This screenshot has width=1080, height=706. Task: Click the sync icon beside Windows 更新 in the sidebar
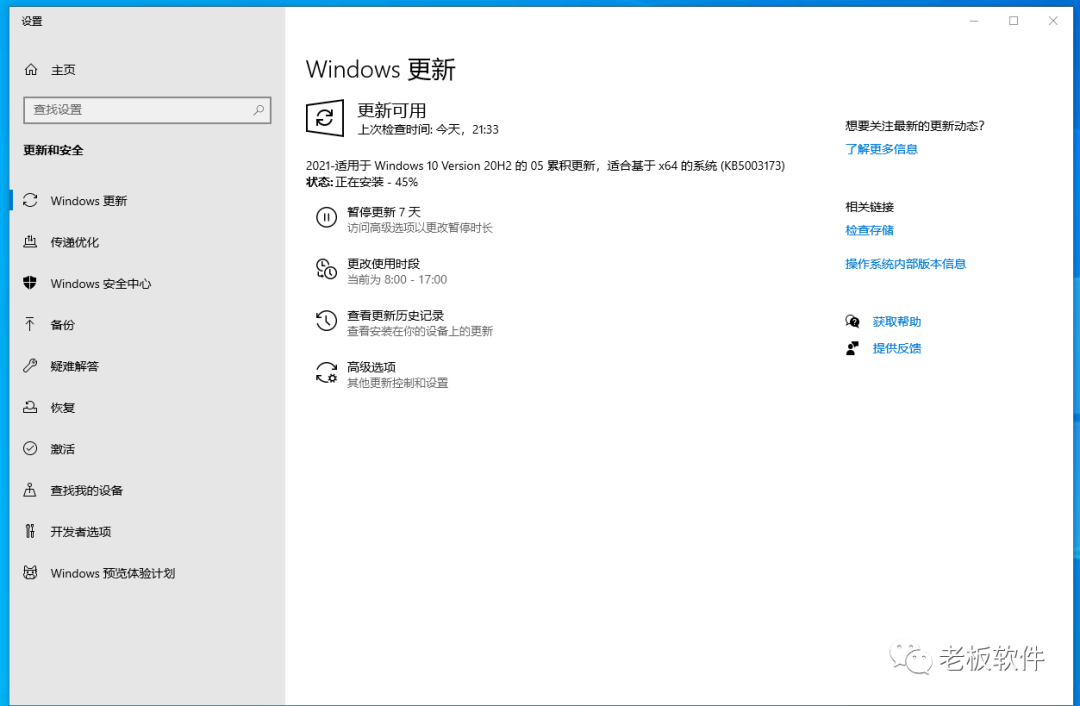[x=30, y=200]
